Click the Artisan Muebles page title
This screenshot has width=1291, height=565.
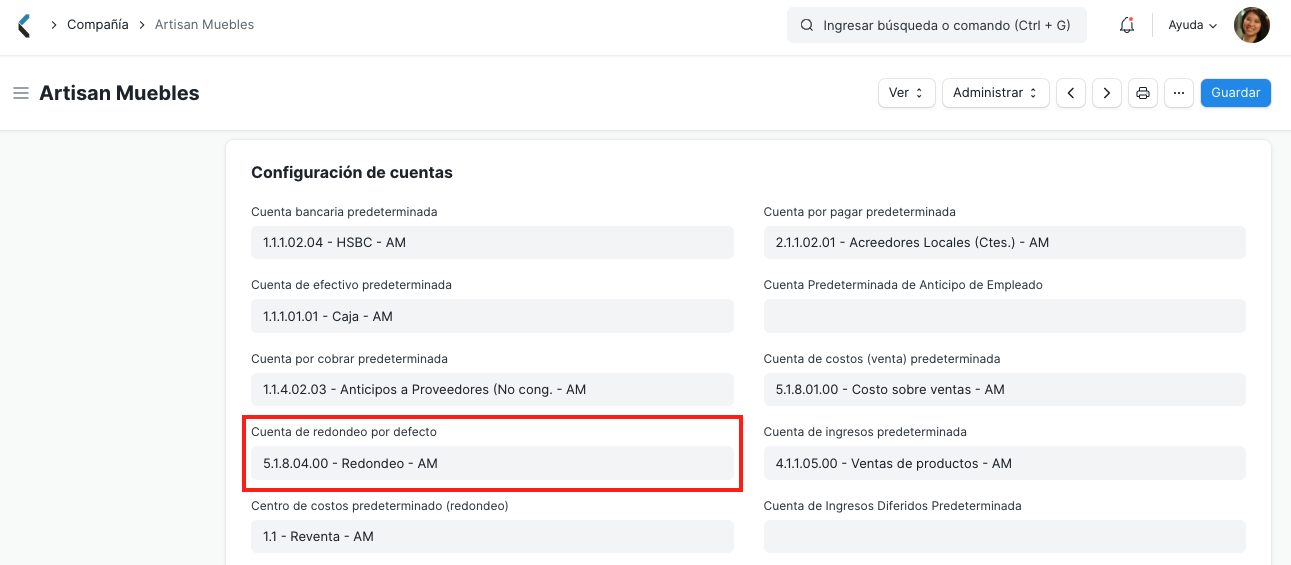click(x=119, y=93)
